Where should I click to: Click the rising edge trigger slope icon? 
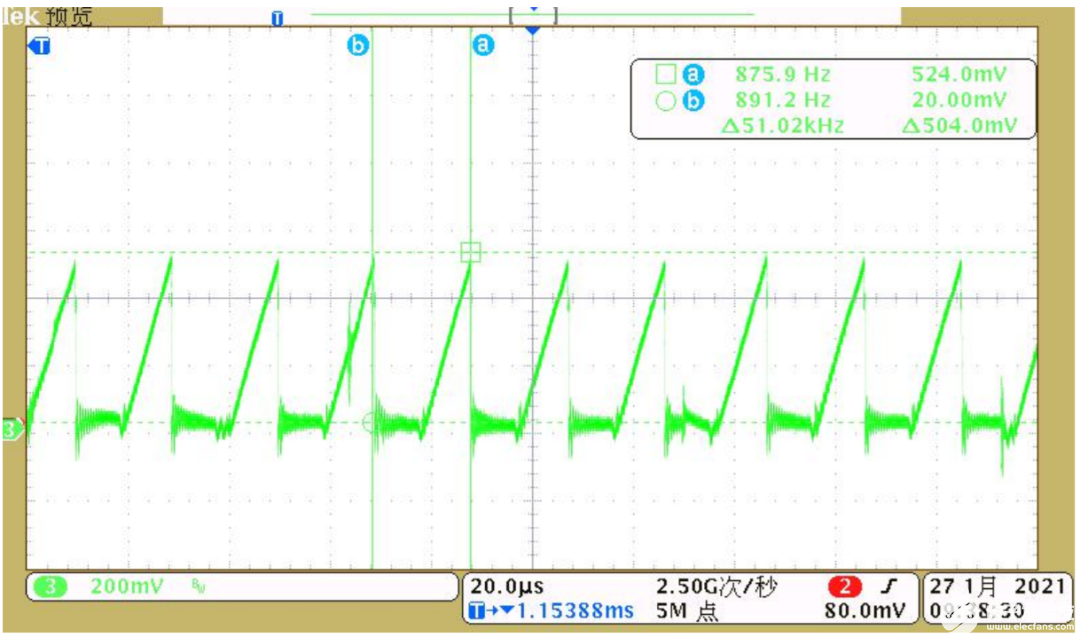pos(890,586)
